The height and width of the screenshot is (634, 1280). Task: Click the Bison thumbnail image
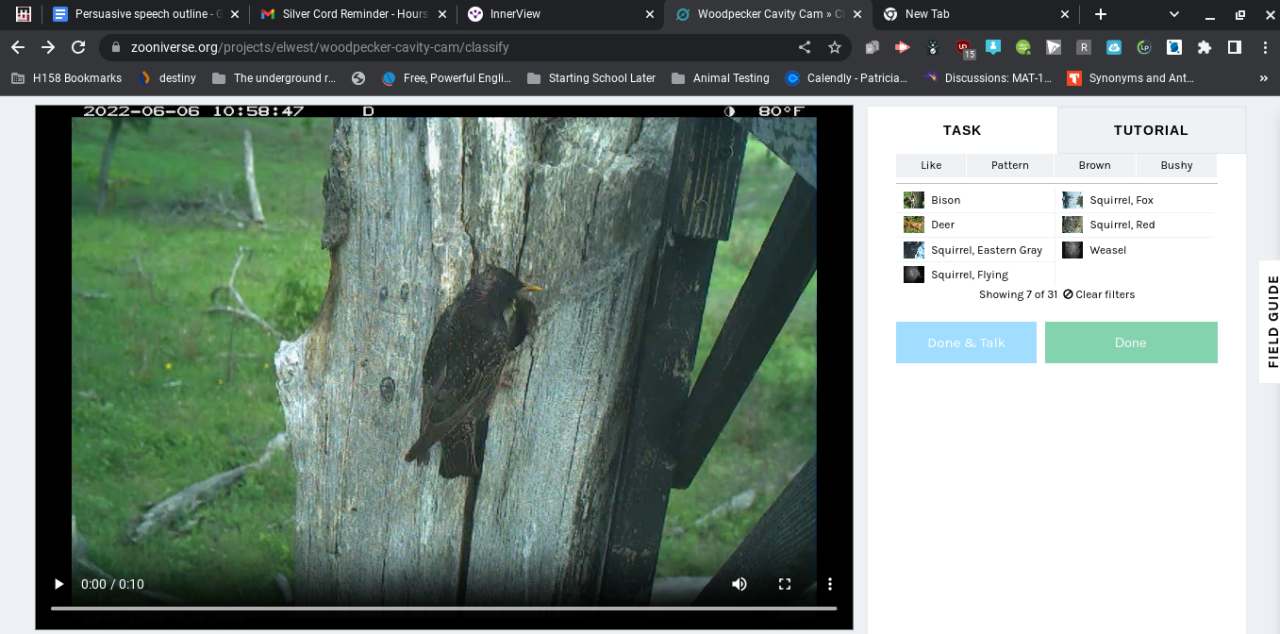(x=914, y=200)
